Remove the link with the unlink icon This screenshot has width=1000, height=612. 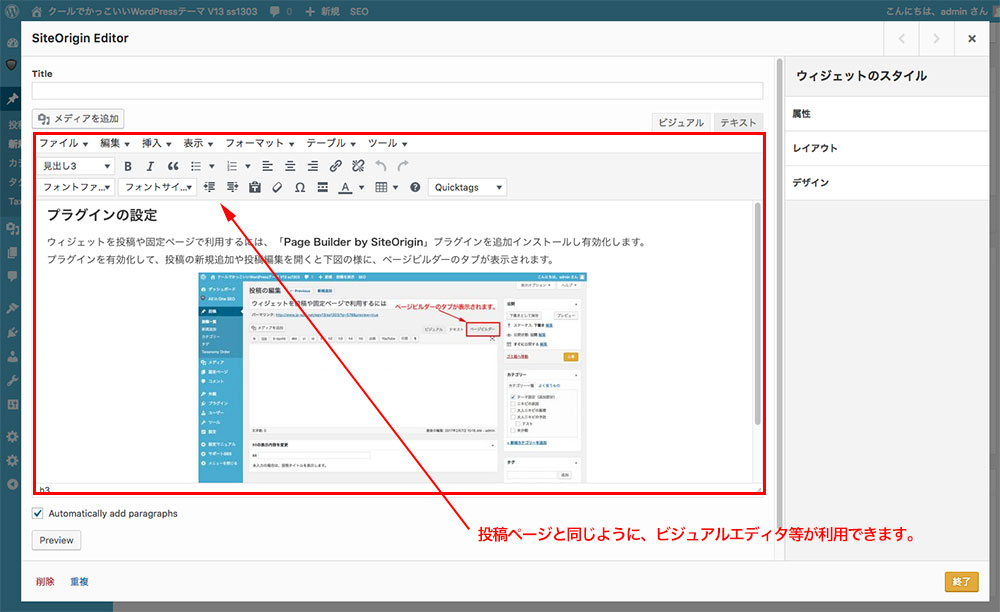point(358,166)
